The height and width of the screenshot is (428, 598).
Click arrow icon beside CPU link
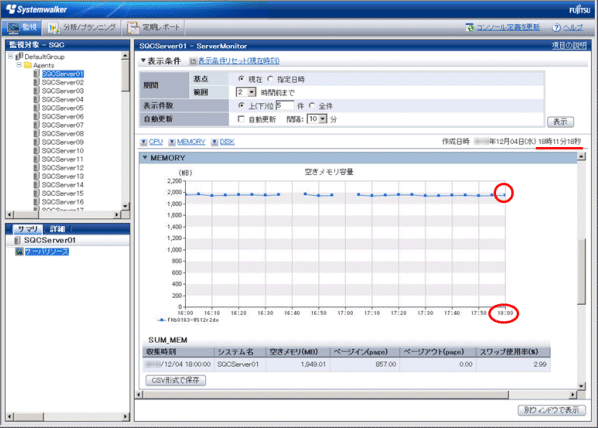(x=143, y=142)
